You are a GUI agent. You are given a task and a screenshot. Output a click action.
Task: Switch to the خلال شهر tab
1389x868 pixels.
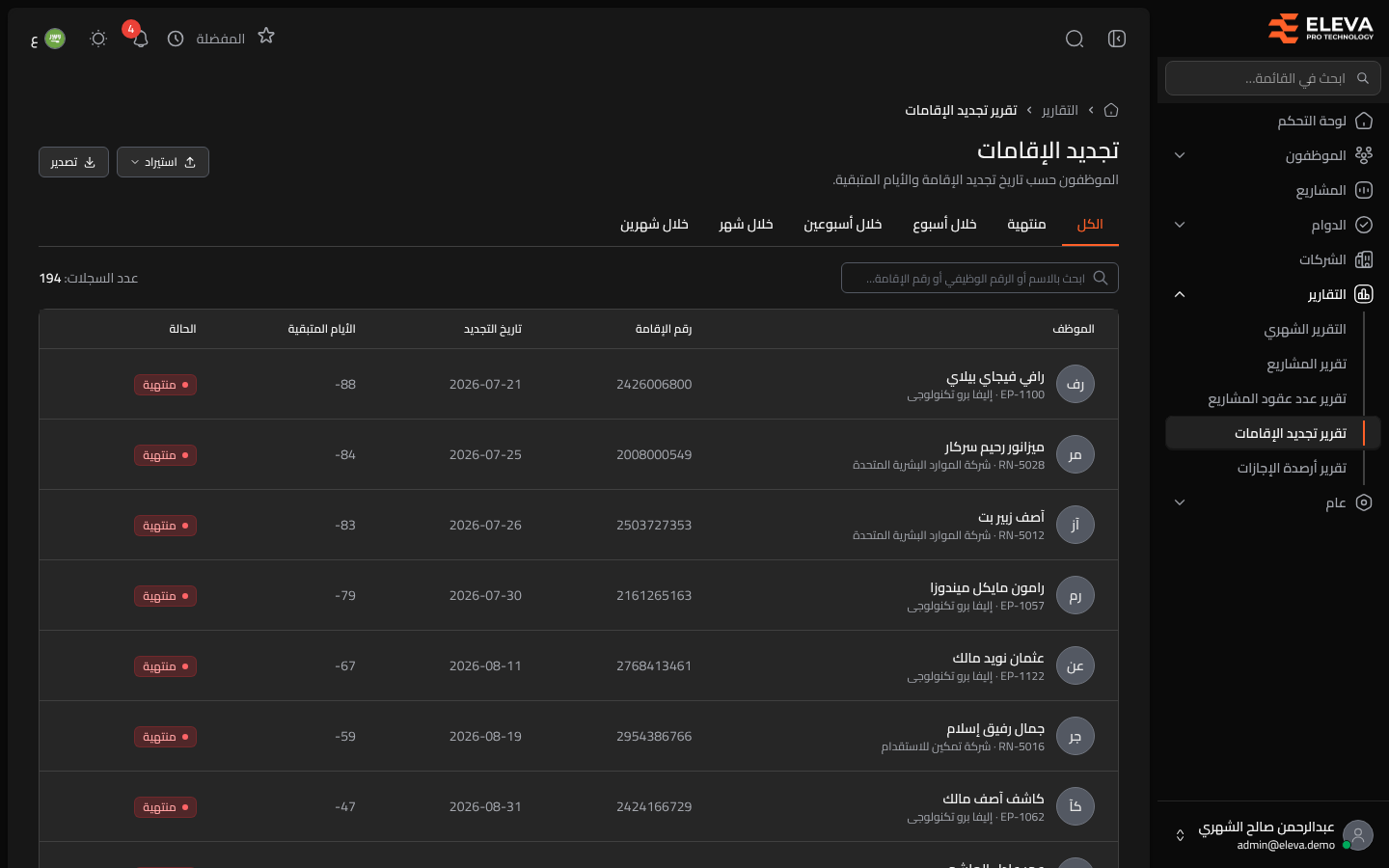(746, 225)
